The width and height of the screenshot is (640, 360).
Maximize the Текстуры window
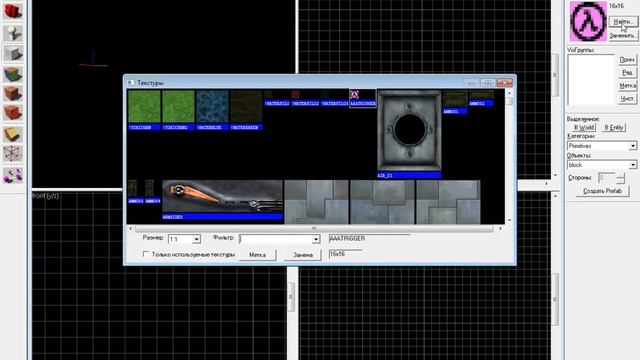(488, 83)
